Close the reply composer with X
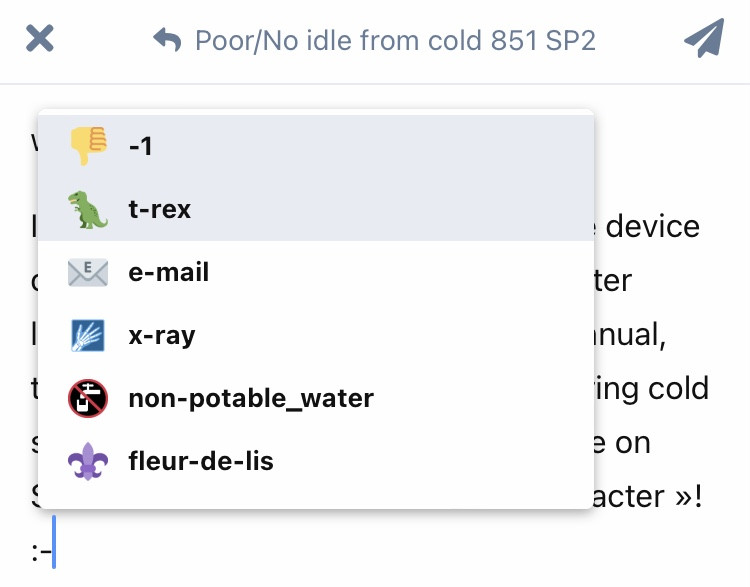The width and height of the screenshot is (750, 587). (x=40, y=38)
